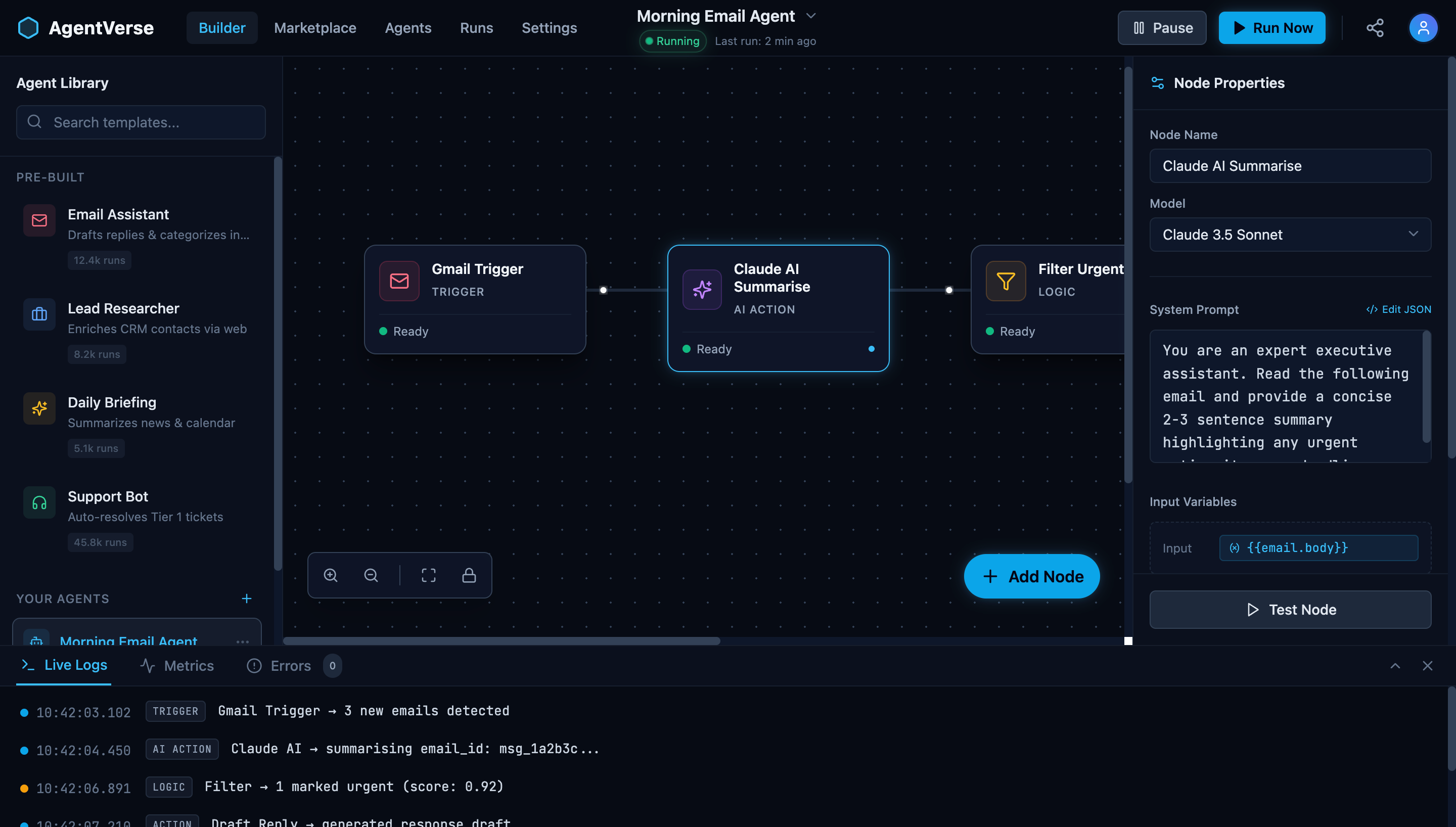Add a new agent with plus icon
This screenshot has height=827, width=1456.
click(x=246, y=599)
